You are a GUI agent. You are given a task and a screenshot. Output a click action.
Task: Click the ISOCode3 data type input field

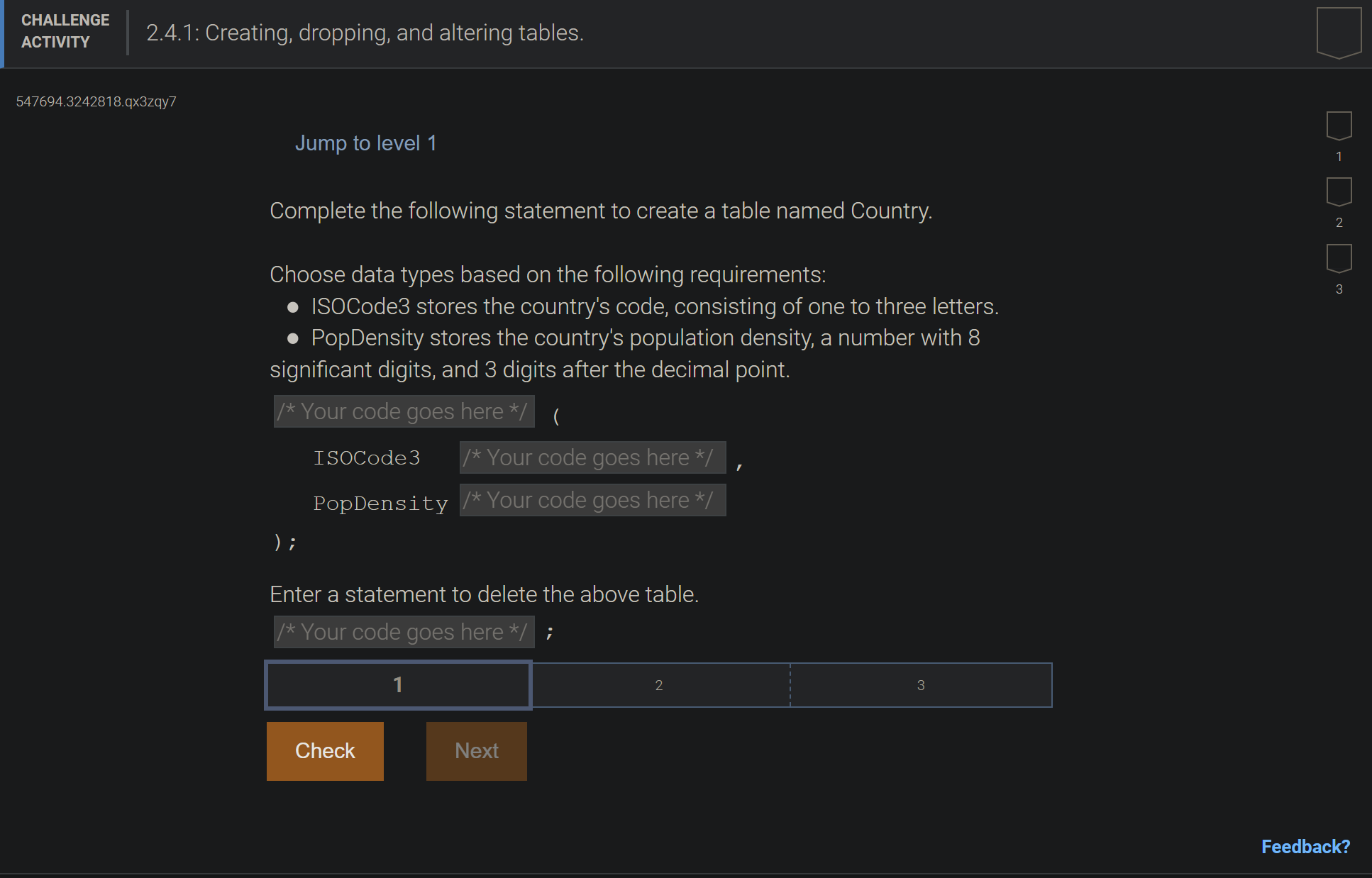[592, 457]
